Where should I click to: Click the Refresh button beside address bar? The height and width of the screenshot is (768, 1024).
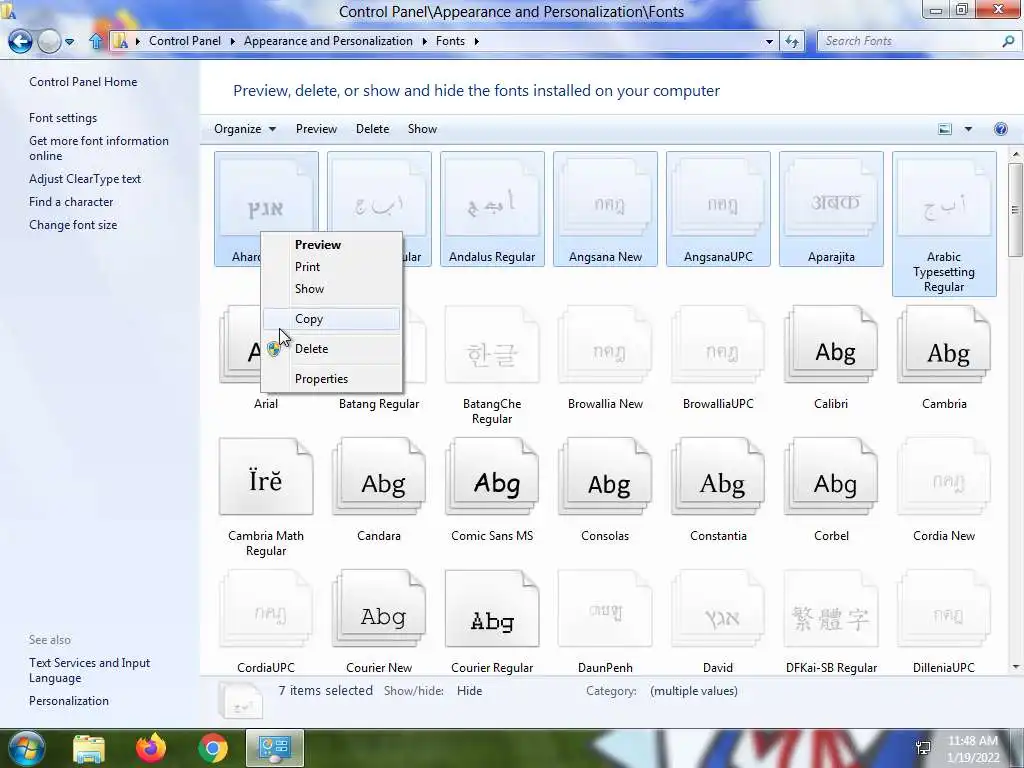pos(792,41)
